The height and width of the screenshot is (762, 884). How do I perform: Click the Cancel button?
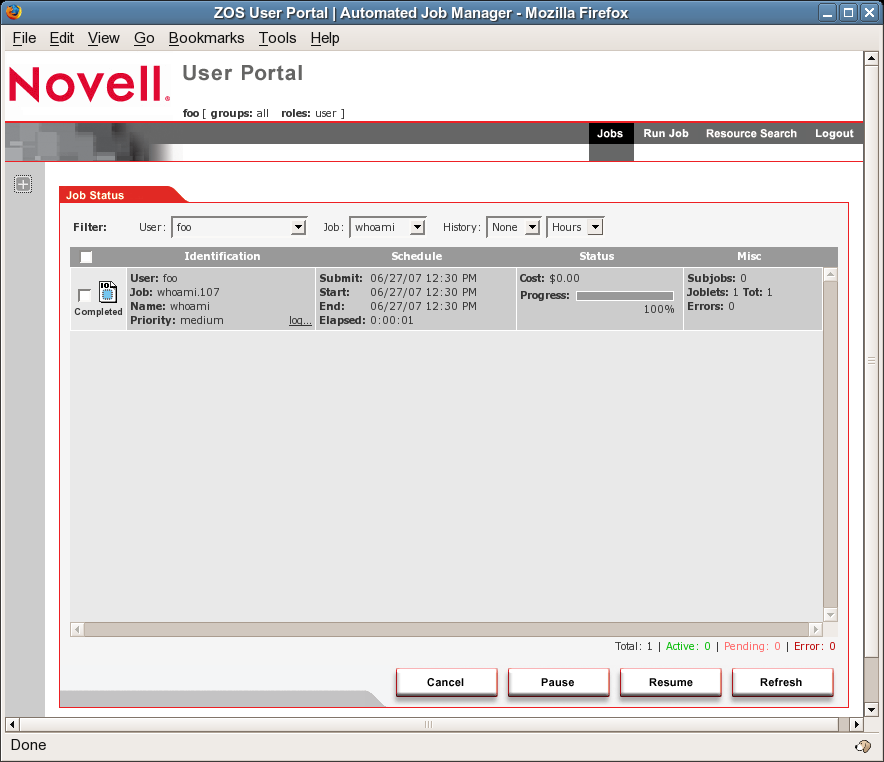point(446,682)
